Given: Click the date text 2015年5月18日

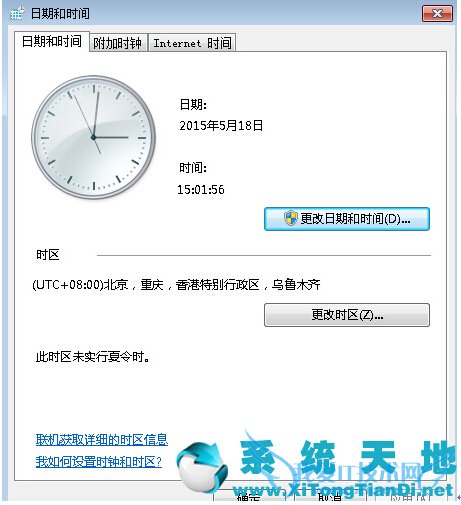Looking at the screenshot, I should click(x=221, y=126).
